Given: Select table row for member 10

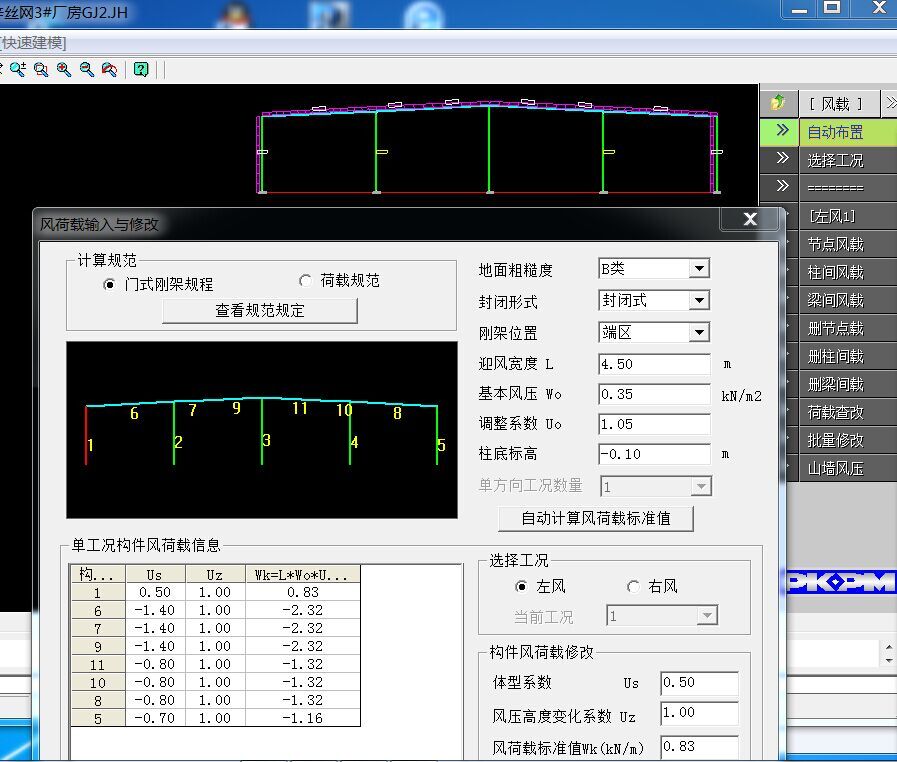Looking at the screenshot, I should pyautogui.click(x=216, y=682).
